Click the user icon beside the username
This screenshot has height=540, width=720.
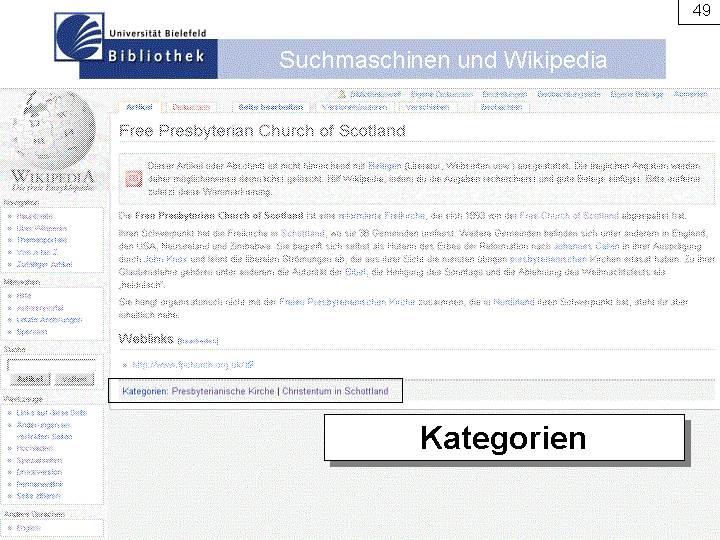pyautogui.click(x=342, y=94)
